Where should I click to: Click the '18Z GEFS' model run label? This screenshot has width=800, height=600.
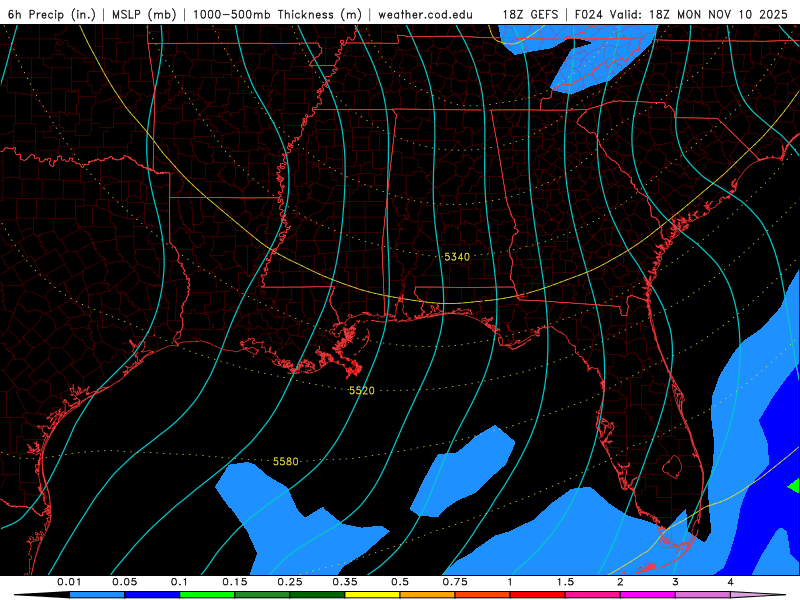coord(530,14)
